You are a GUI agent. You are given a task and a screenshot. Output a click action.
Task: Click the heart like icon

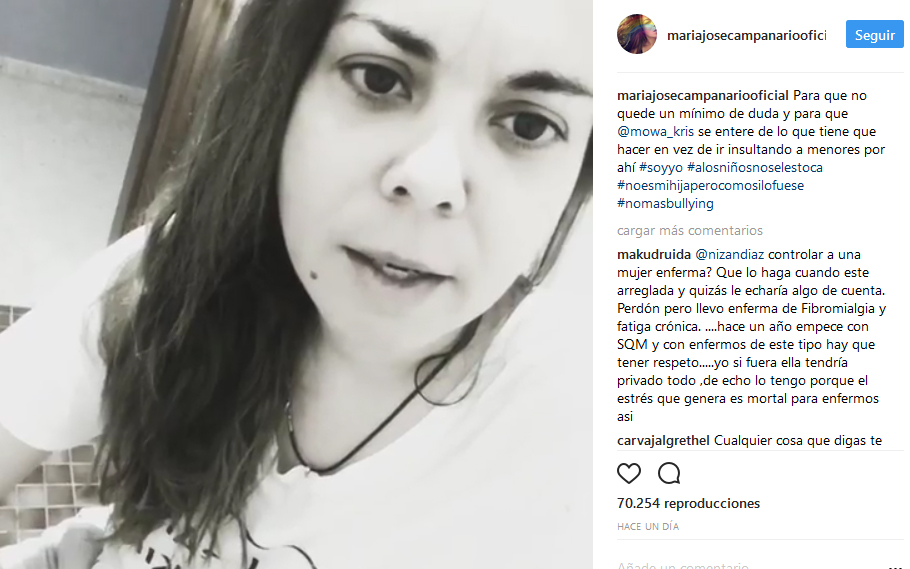point(629,474)
